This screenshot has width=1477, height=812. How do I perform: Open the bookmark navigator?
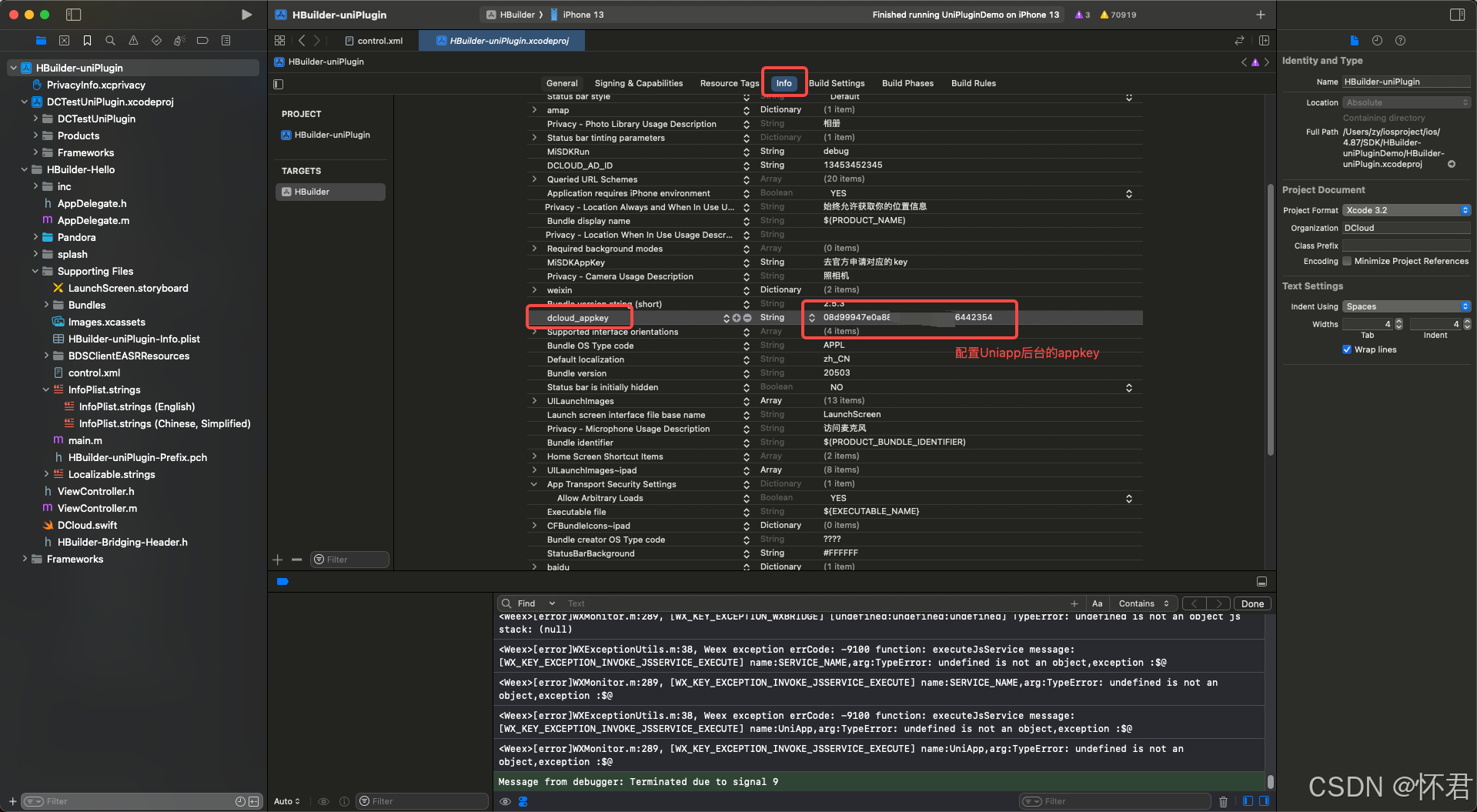[x=87, y=40]
